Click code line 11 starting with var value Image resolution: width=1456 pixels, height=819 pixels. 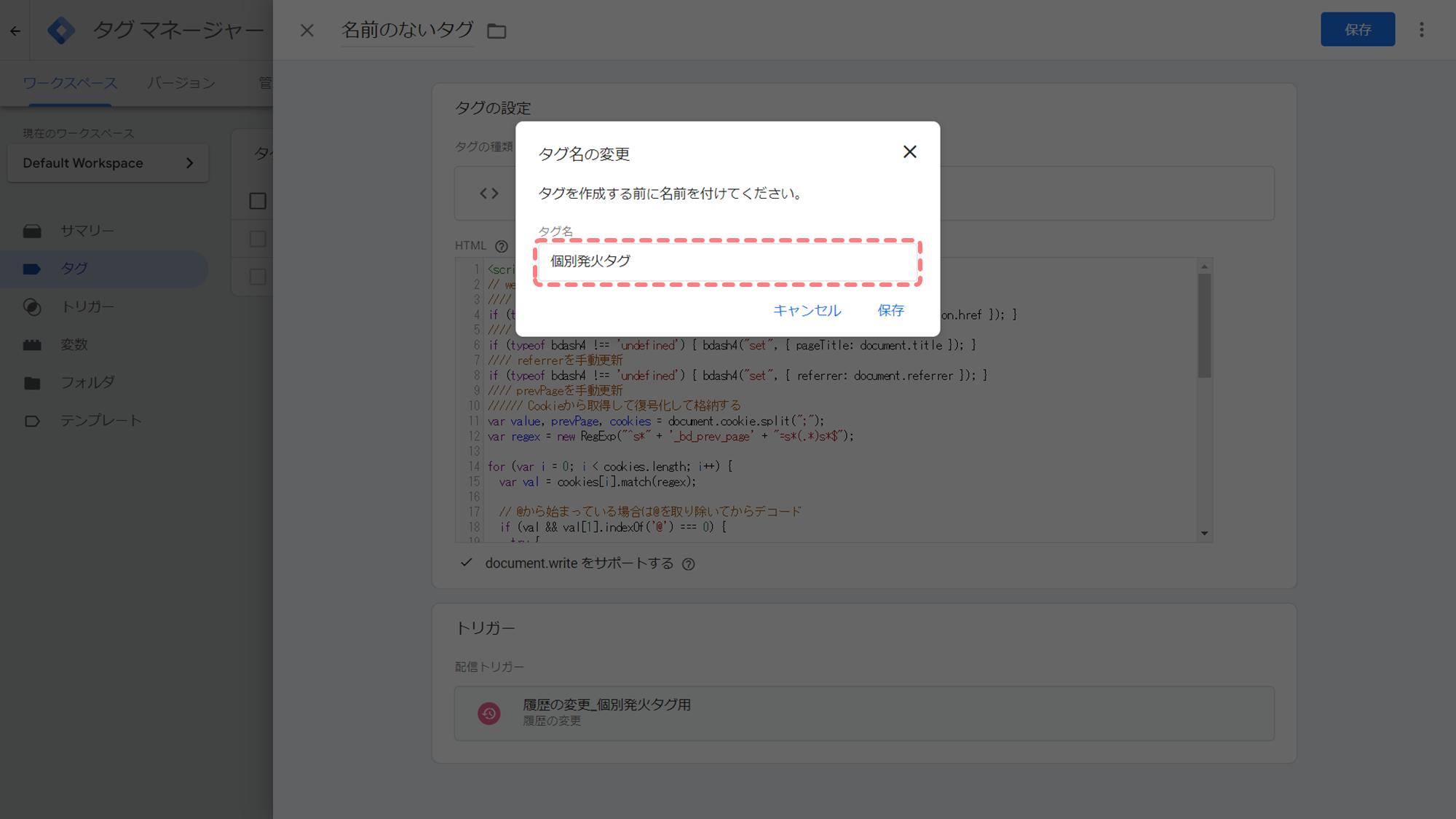click(656, 422)
